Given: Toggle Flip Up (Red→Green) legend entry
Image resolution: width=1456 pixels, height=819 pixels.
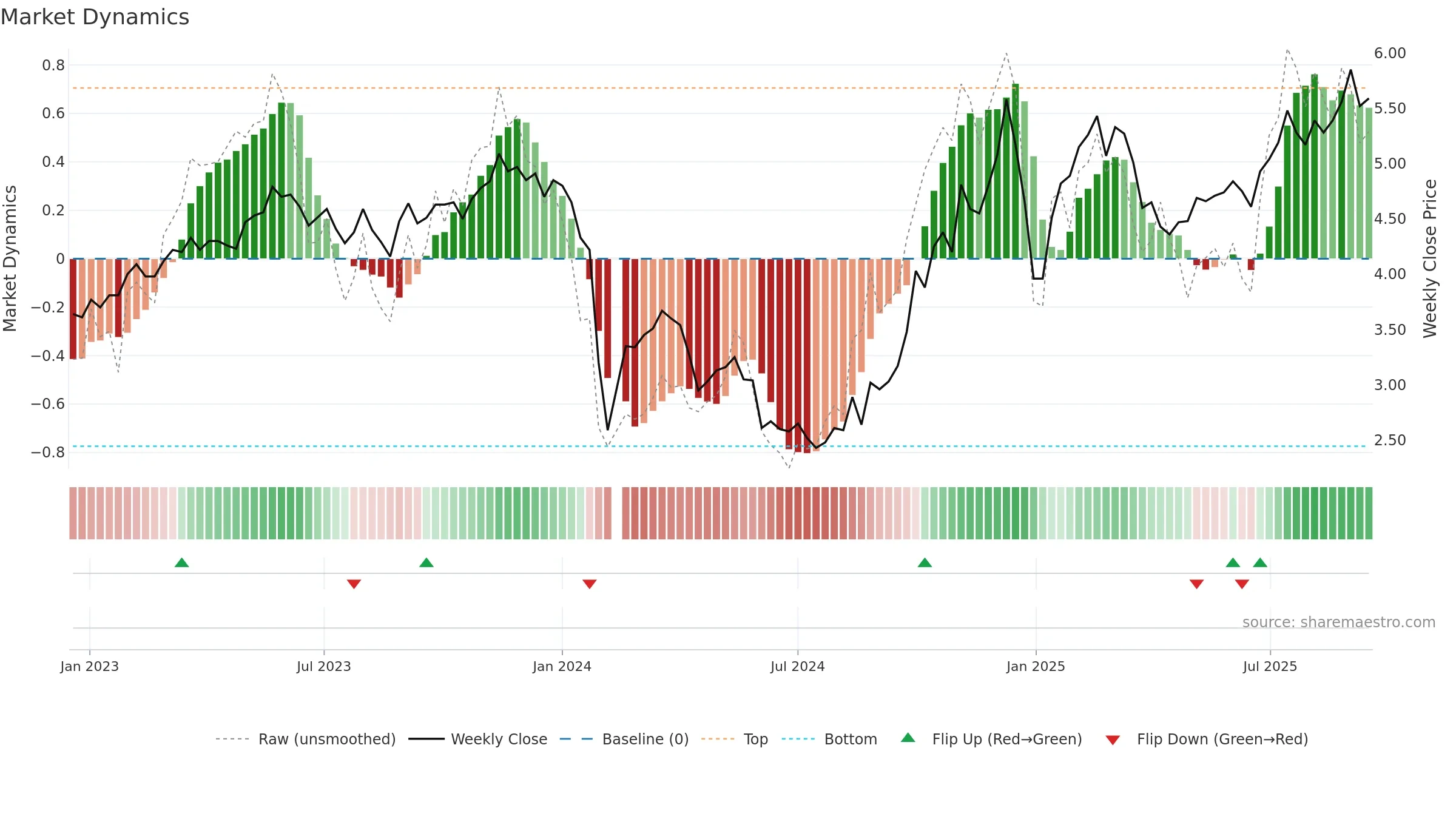Looking at the screenshot, I should coord(991,739).
